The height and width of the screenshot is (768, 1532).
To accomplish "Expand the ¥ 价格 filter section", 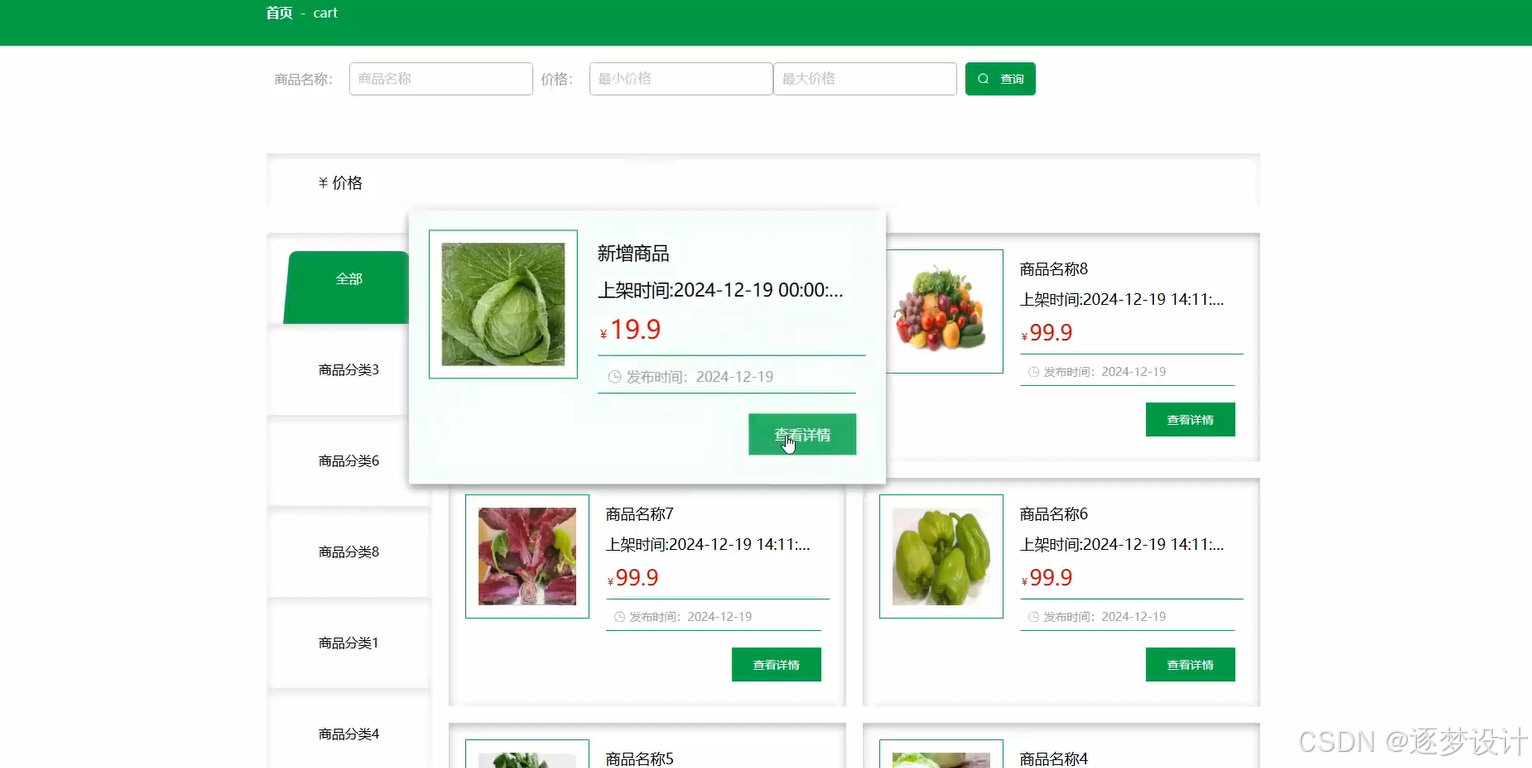I will [x=342, y=183].
